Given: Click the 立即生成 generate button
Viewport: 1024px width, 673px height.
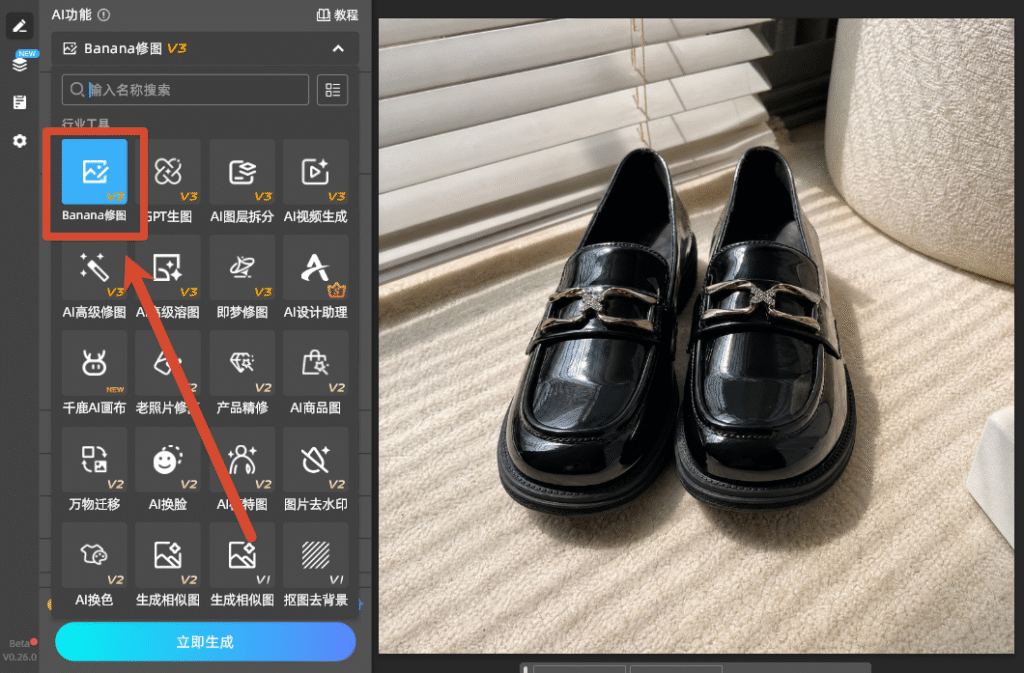Looking at the screenshot, I should [205, 642].
